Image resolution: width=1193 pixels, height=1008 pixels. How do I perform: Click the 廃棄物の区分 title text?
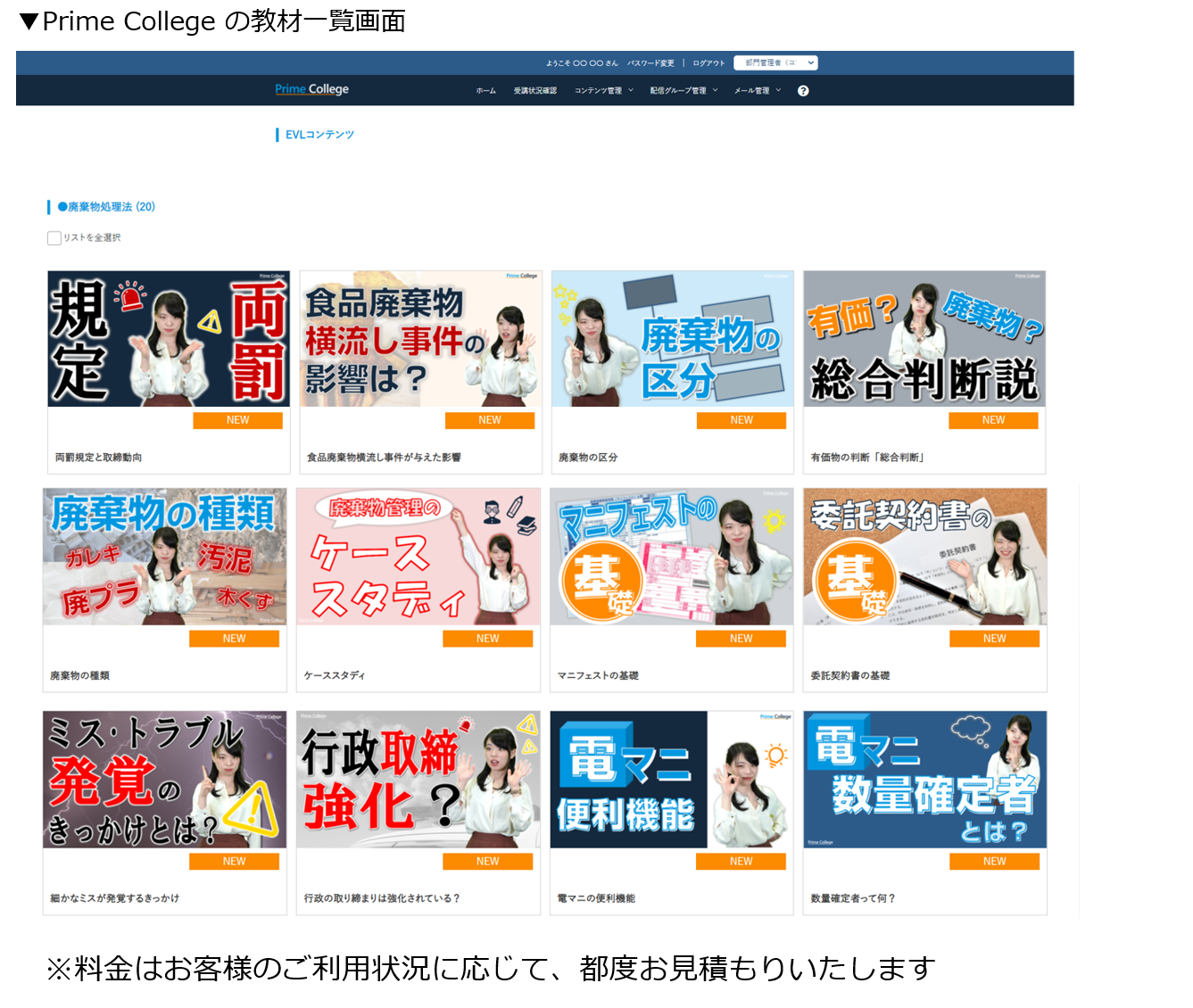pos(588,458)
